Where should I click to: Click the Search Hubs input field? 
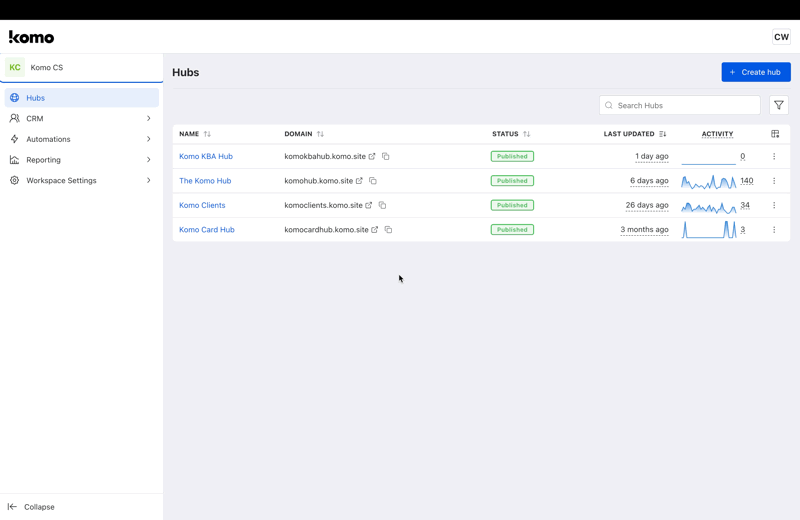[685, 105]
